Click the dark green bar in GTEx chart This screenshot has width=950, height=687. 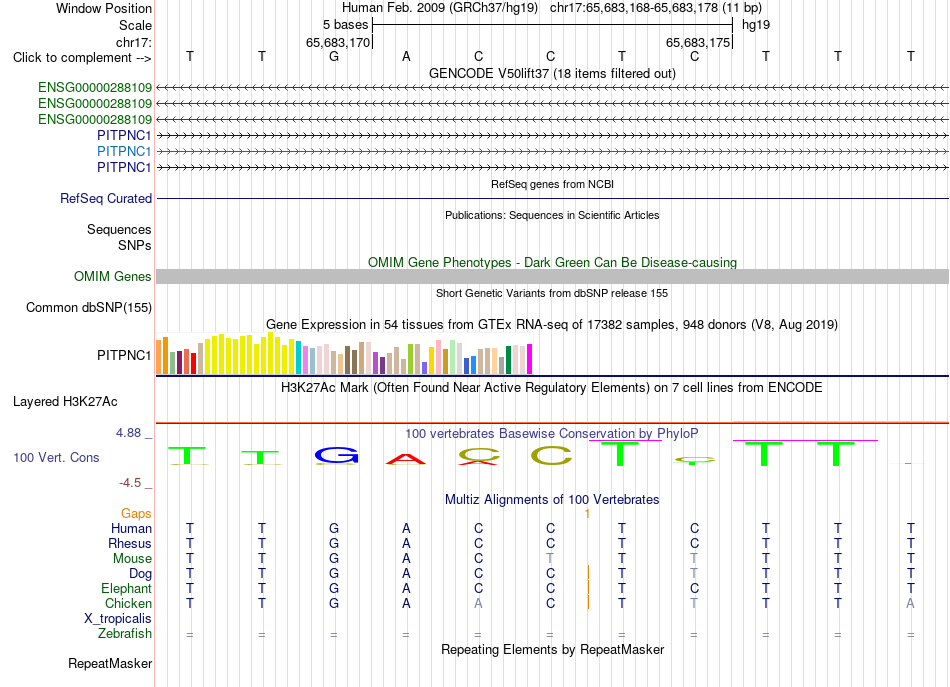[x=508, y=360]
